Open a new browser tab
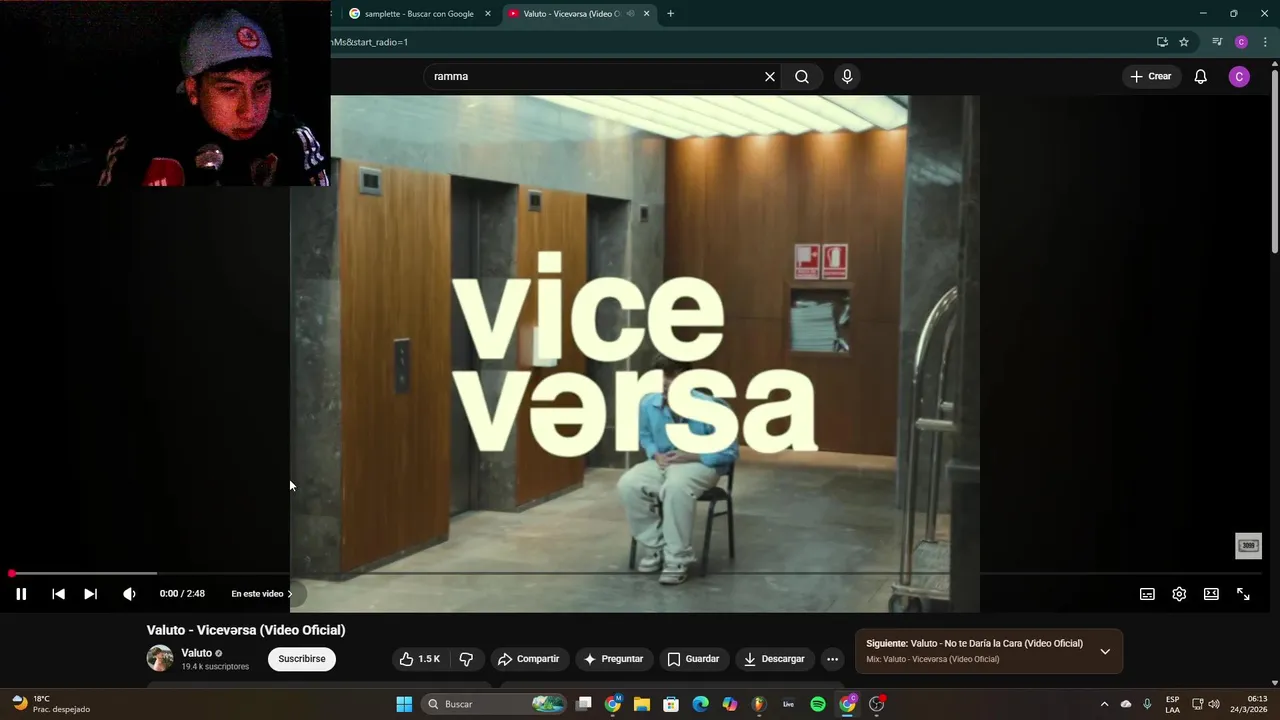1280x720 pixels. click(670, 14)
